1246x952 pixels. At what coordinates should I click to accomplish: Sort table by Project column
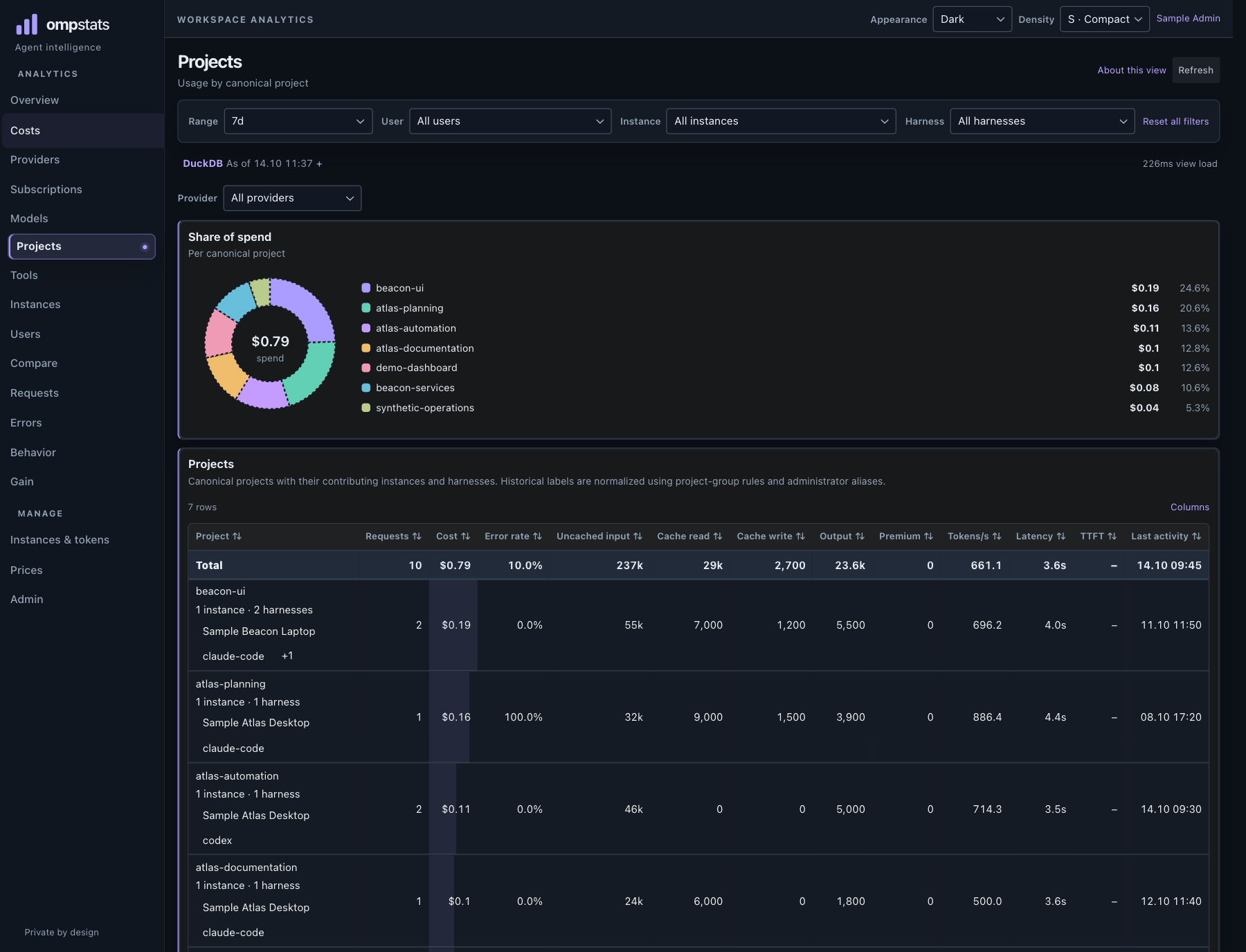point(218,536)
